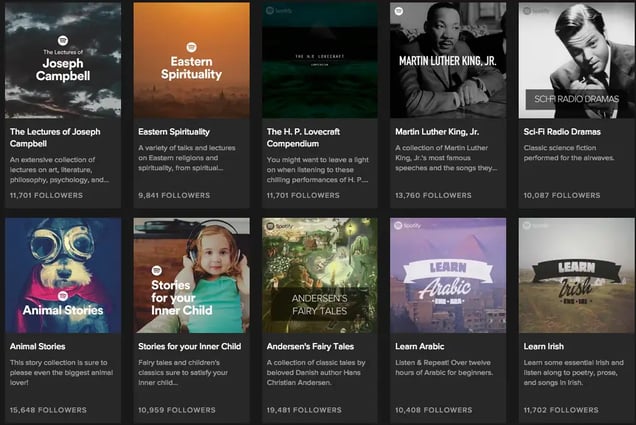The image size is (636, 425).
Task: Click Spotify logo on Martin Luther King cover
Action: [398, 12]
